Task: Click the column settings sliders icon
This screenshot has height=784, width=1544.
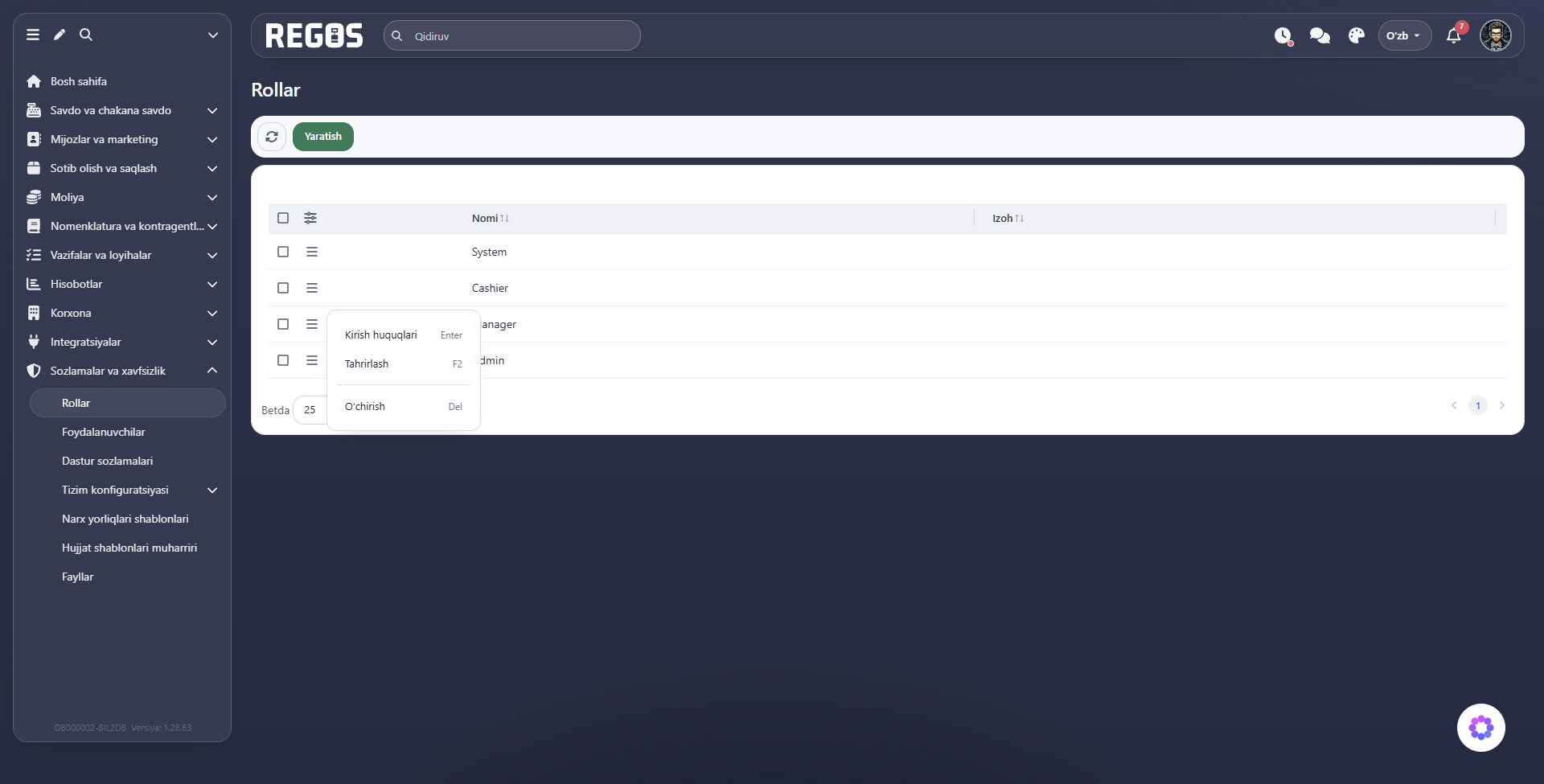Action: click(310, 218)
